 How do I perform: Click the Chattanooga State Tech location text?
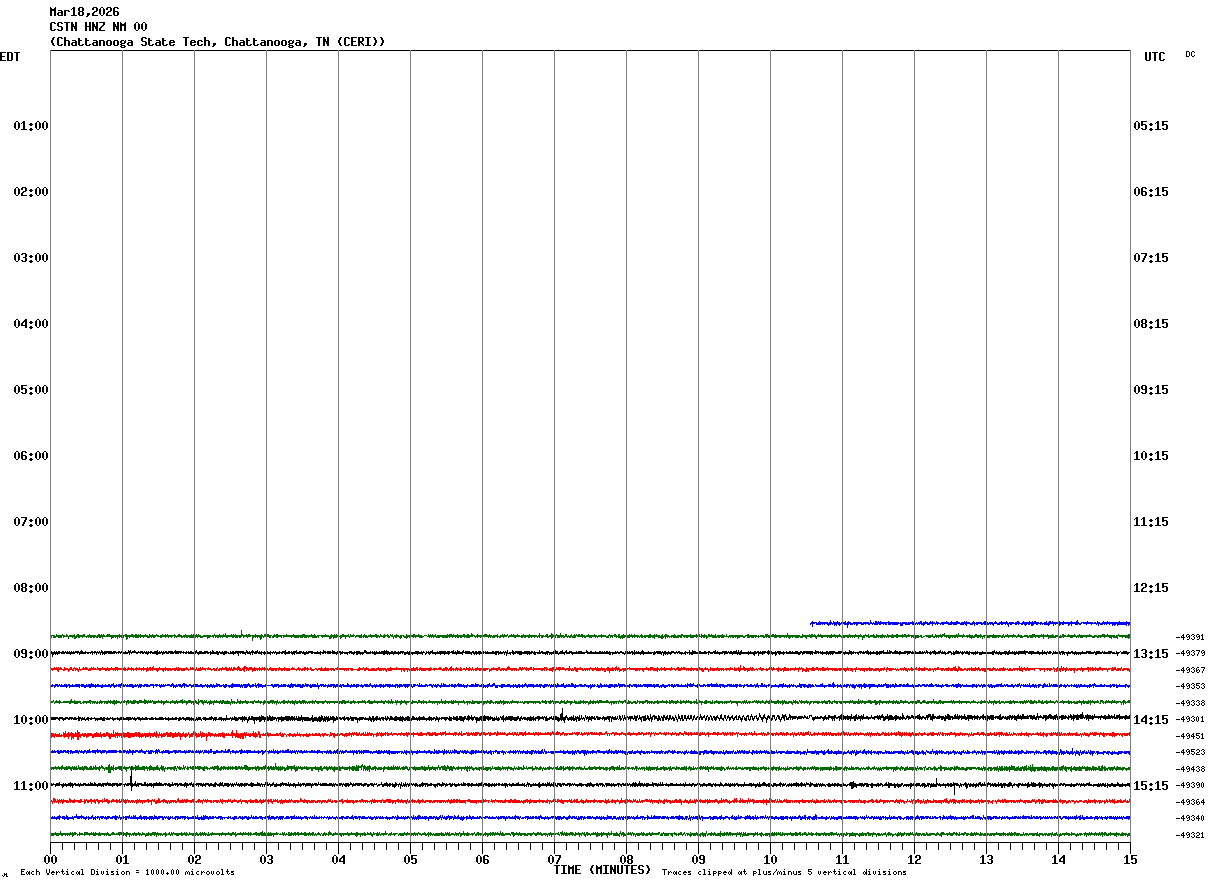[x=217, y=42]
